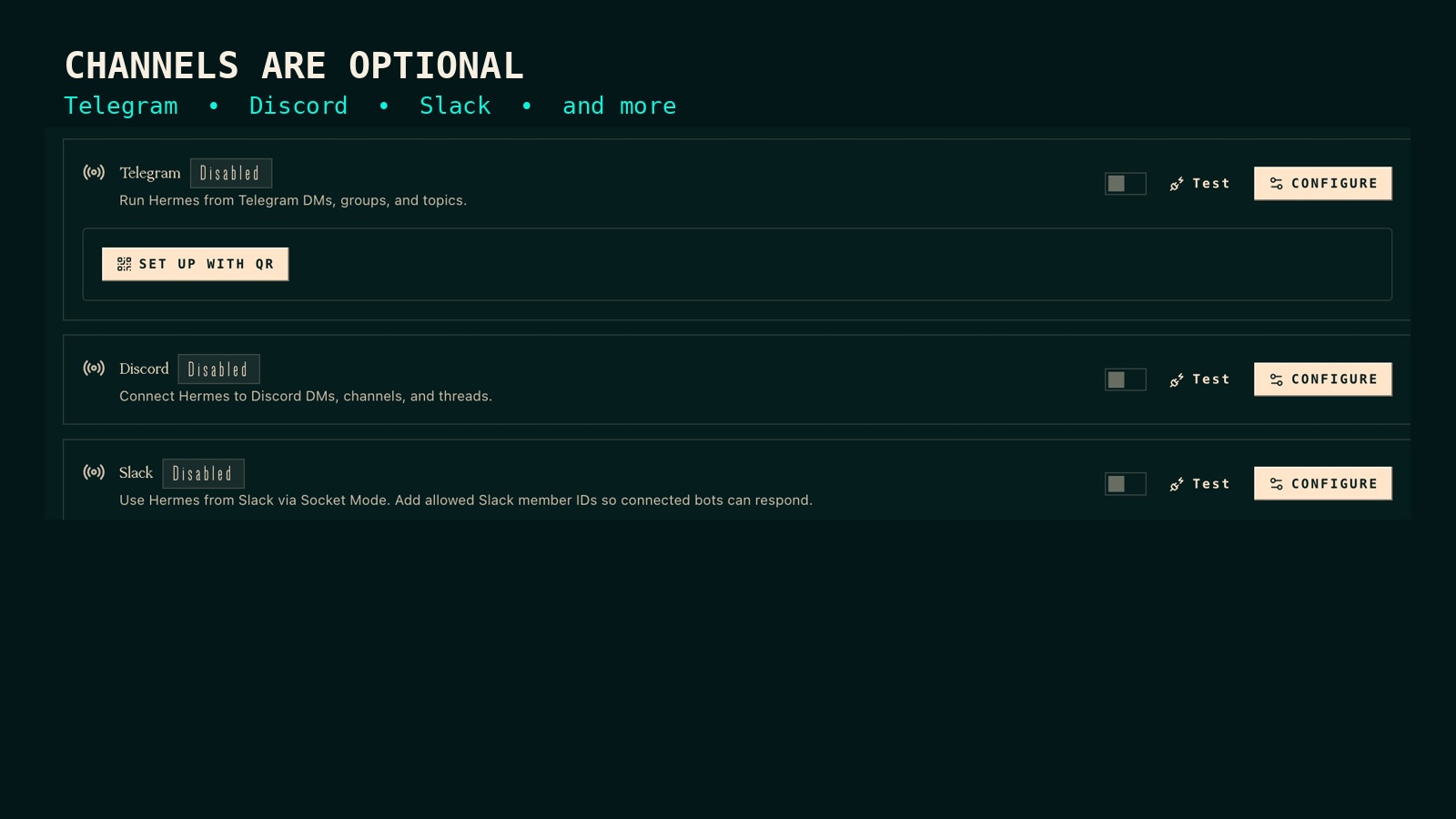
Task: Click the QR code icon in Set Up With QR
Action: [x=124, y=264]
